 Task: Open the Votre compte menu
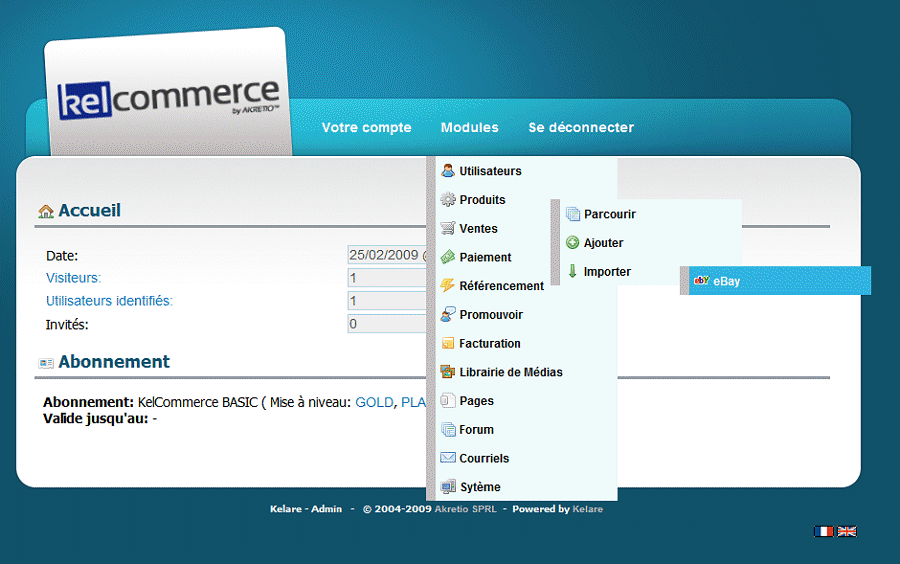(366, 128)
